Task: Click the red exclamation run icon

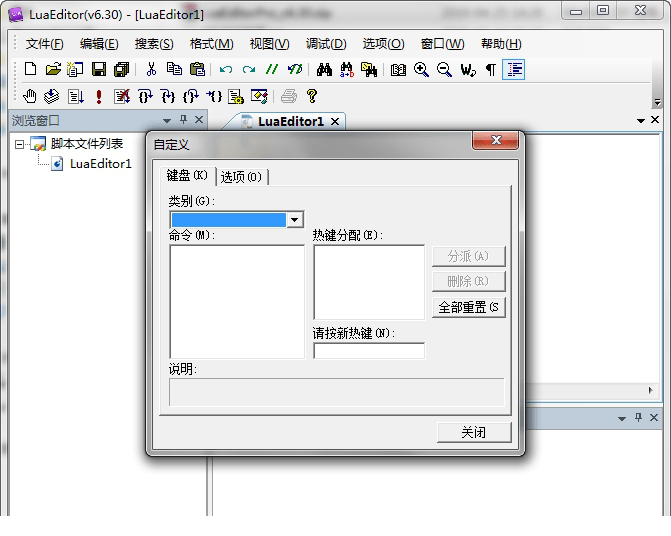Action: (x=99, y=96)
